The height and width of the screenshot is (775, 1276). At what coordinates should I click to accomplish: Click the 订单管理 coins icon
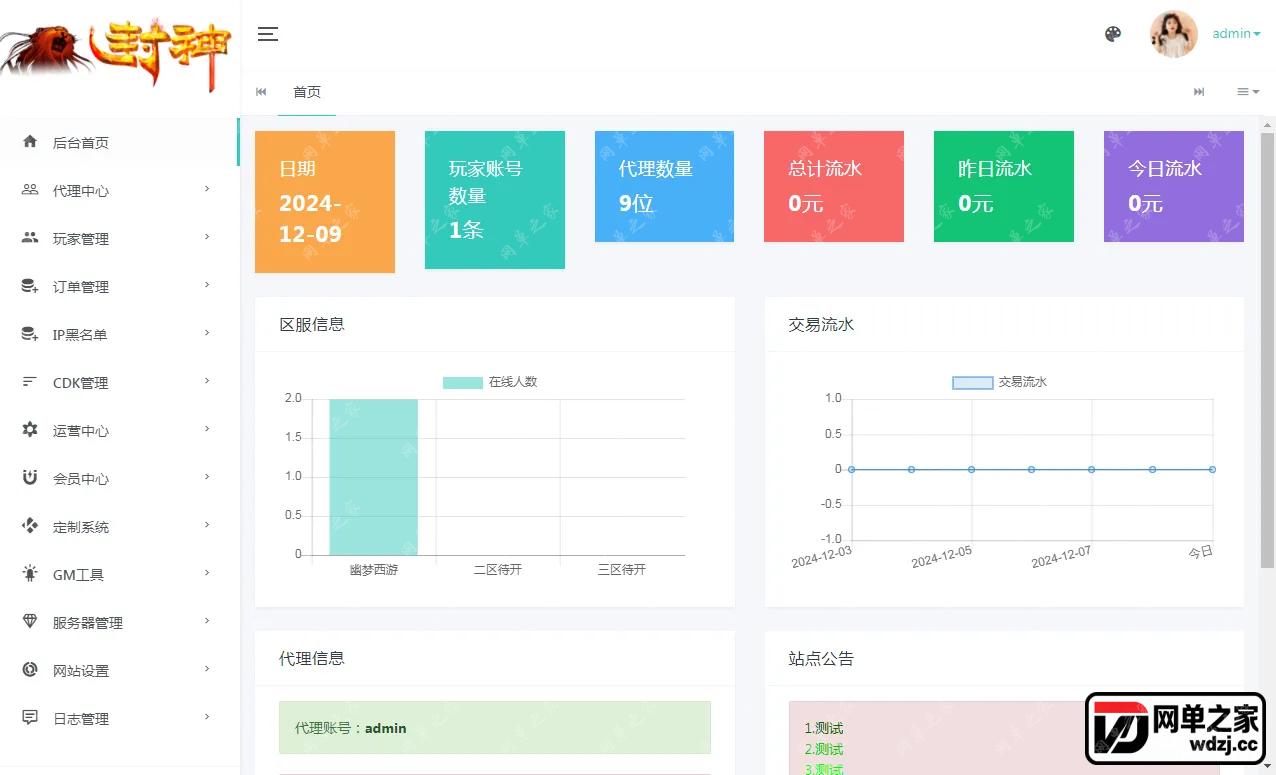(30, 286)
